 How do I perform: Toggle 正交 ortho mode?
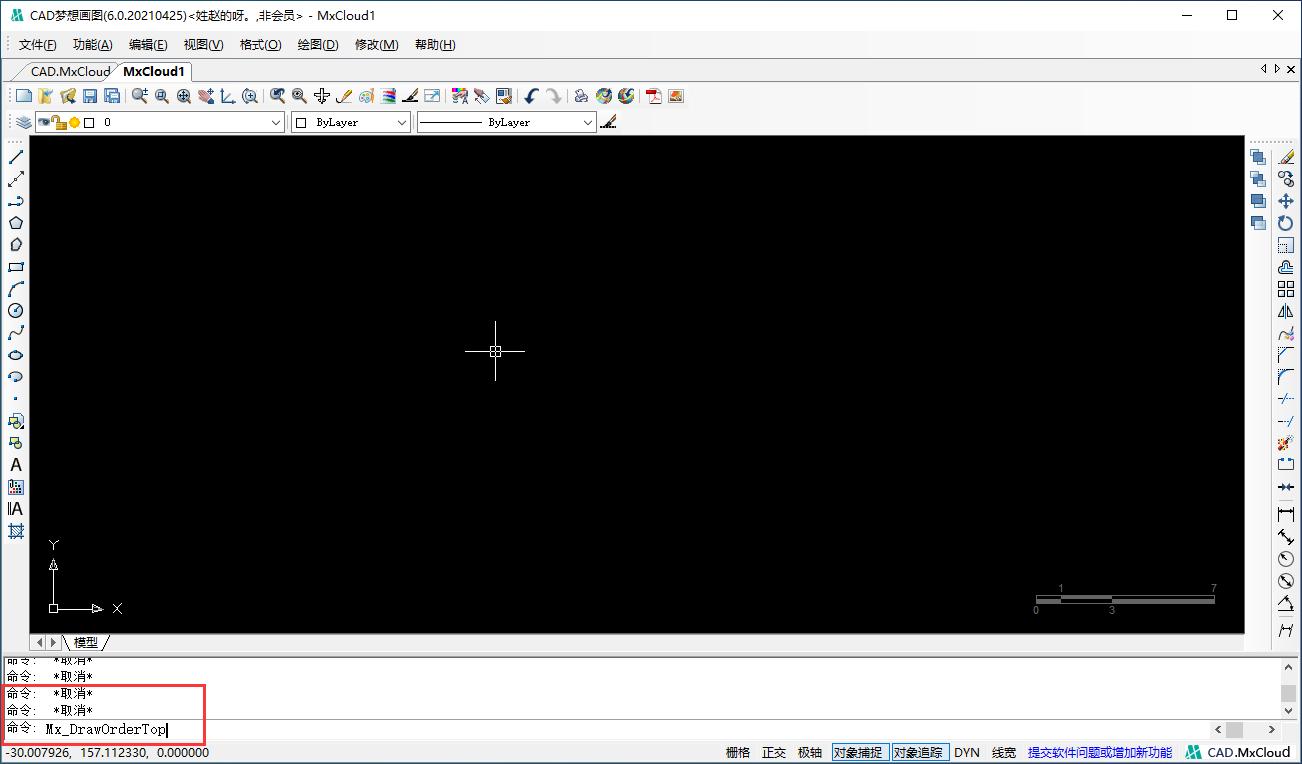point(774,752)
